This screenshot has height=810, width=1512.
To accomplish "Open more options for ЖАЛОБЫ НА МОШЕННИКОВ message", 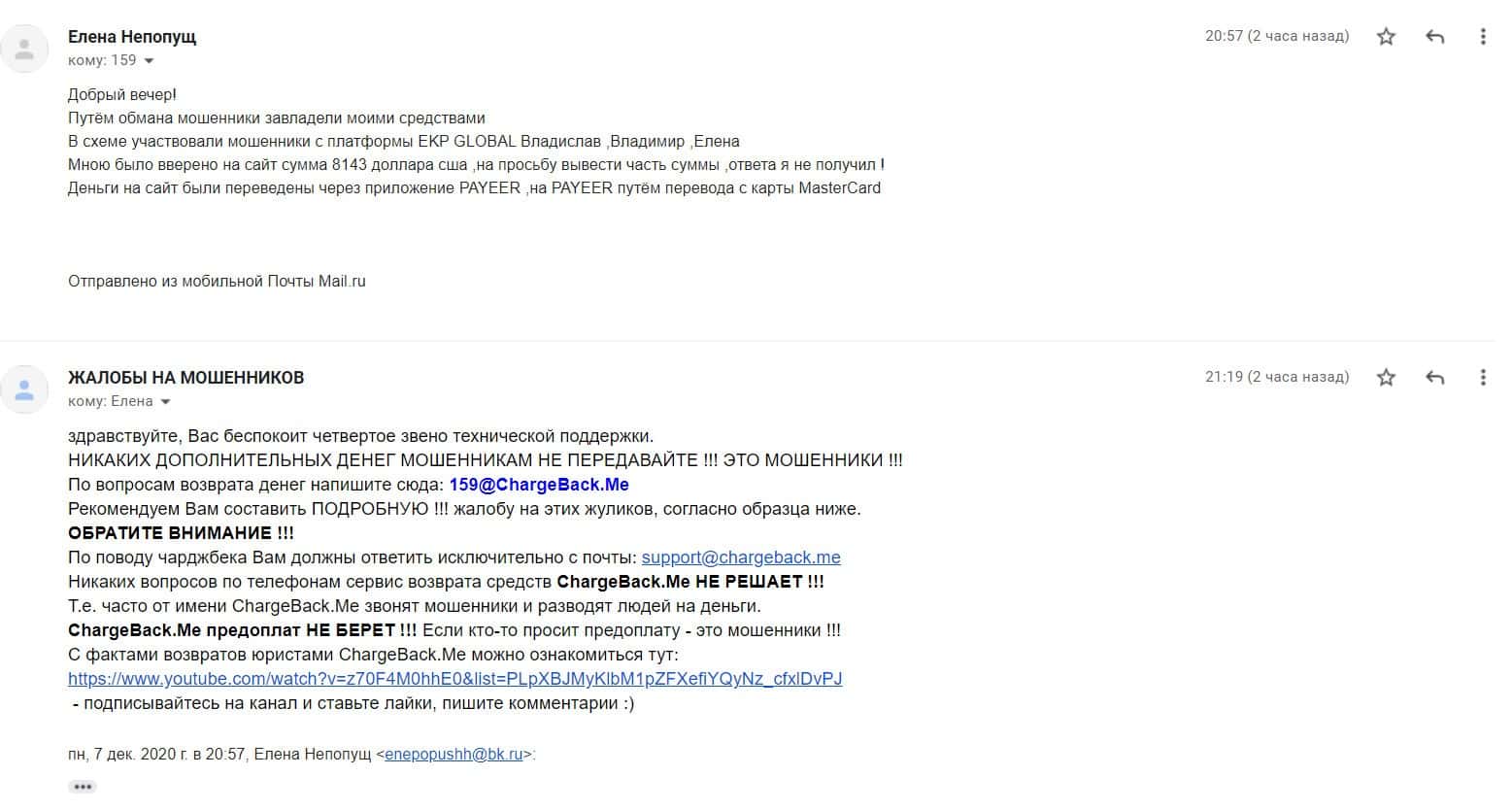I will 1482,378.
